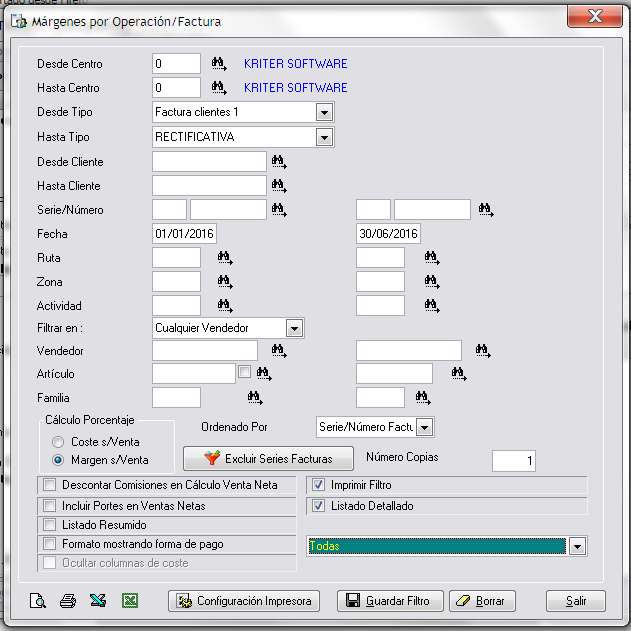Screen dimensions: 631x631
Task: Expand the Todas dropdown list
Action: click(577, 546)
